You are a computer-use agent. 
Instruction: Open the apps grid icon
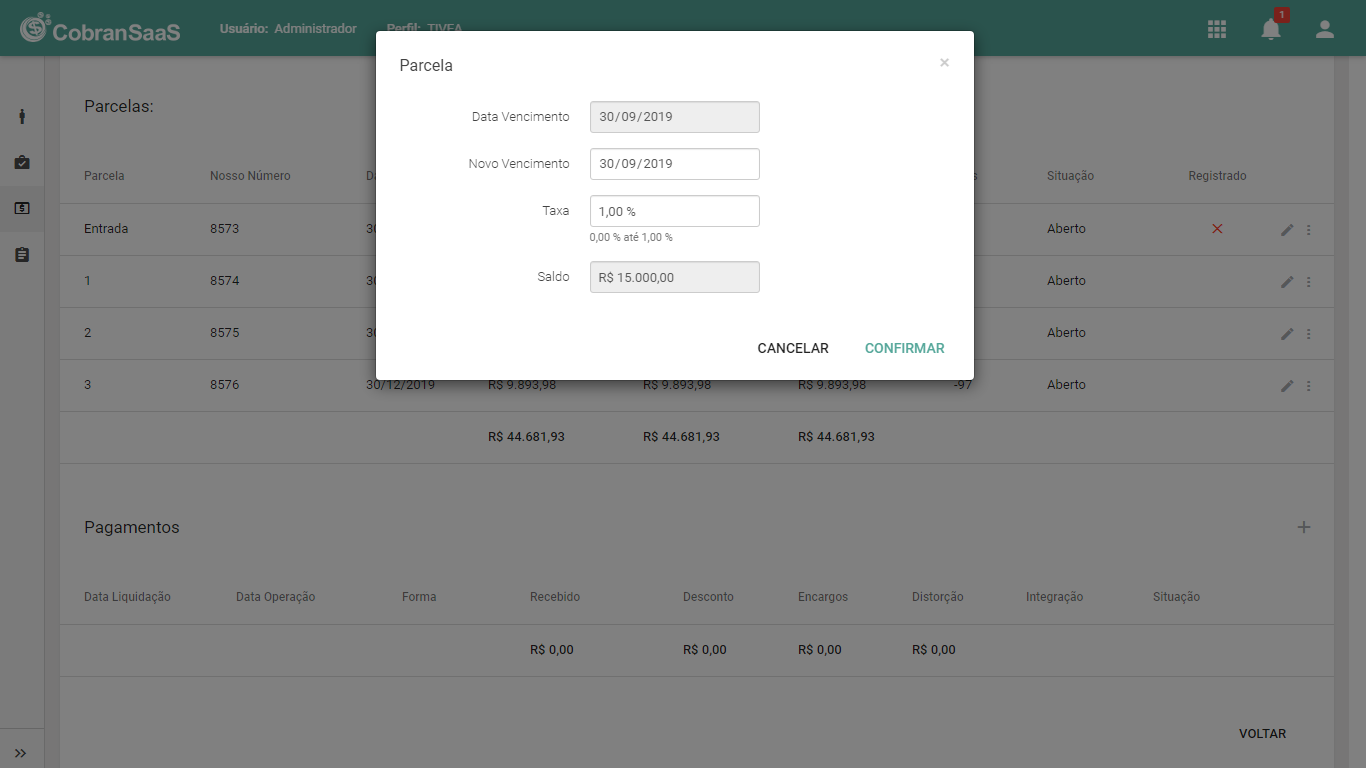[1217, 29]
